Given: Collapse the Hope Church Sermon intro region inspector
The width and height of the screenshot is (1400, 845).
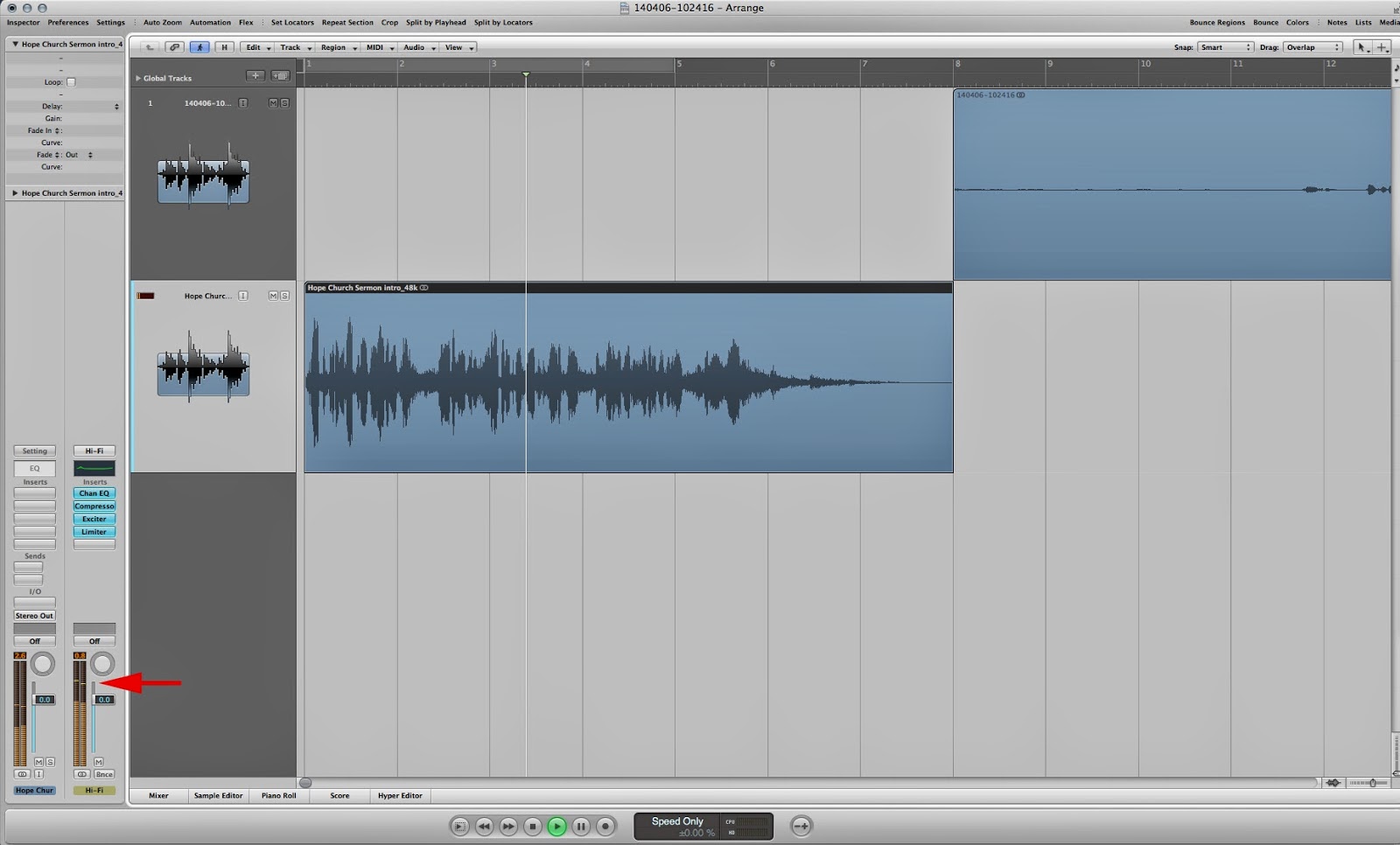Looking at the screenshot, I should coord(15,44).
